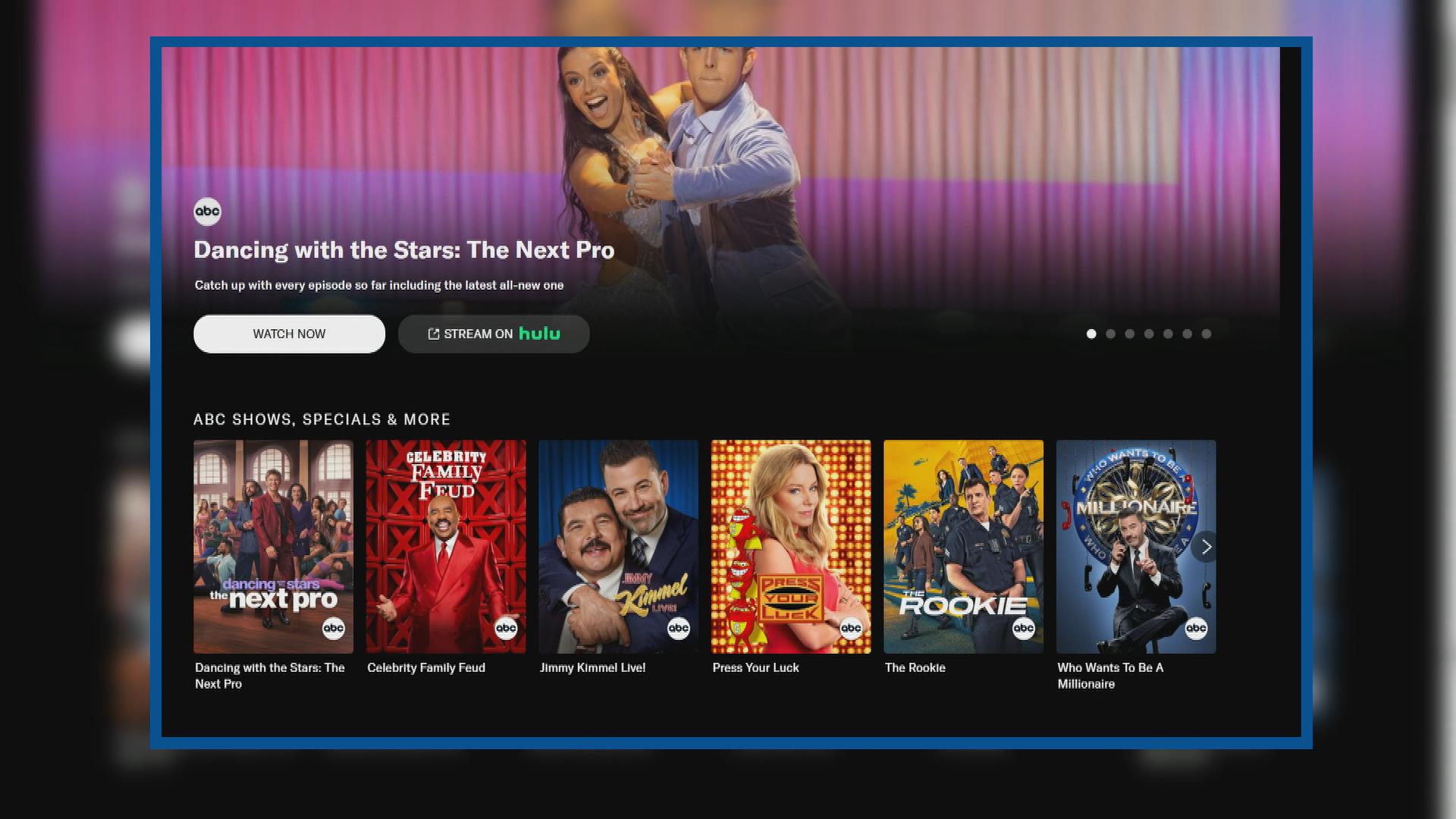
Task: Click the 'Press Your Luck' caption
Action: click(756, 668)
